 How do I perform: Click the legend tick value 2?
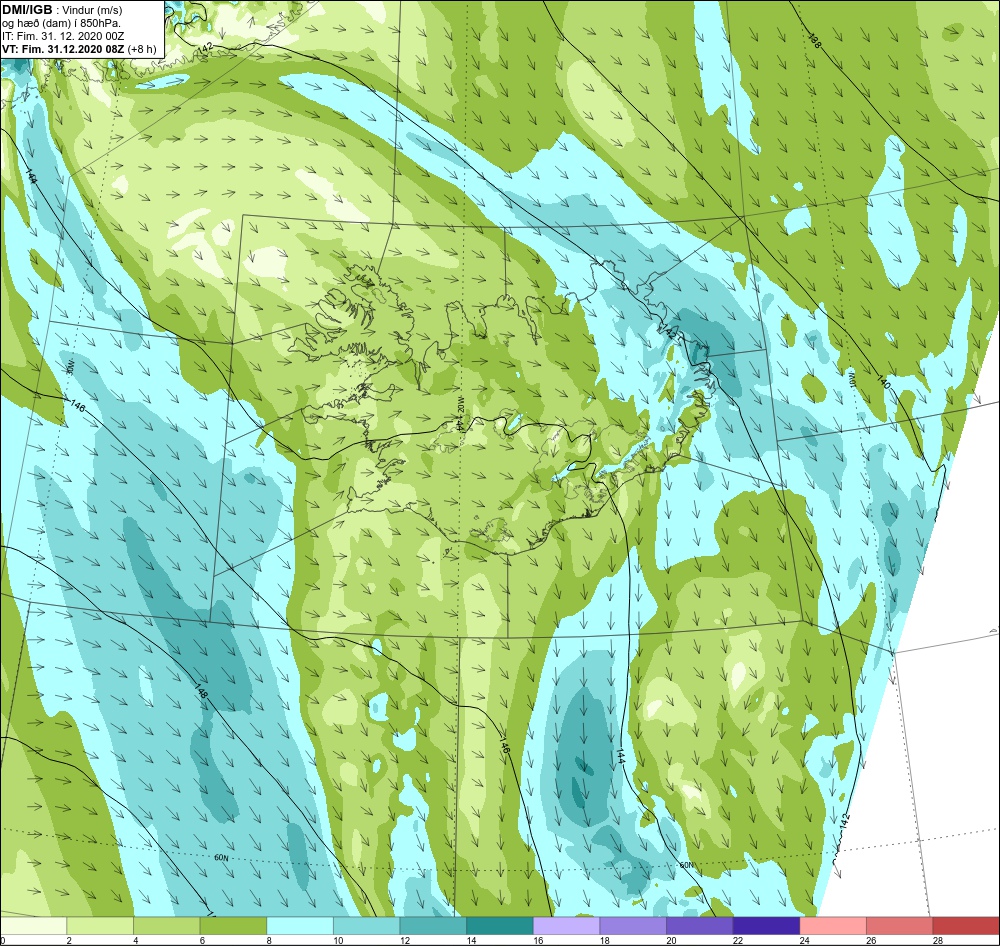click(70, 940)
